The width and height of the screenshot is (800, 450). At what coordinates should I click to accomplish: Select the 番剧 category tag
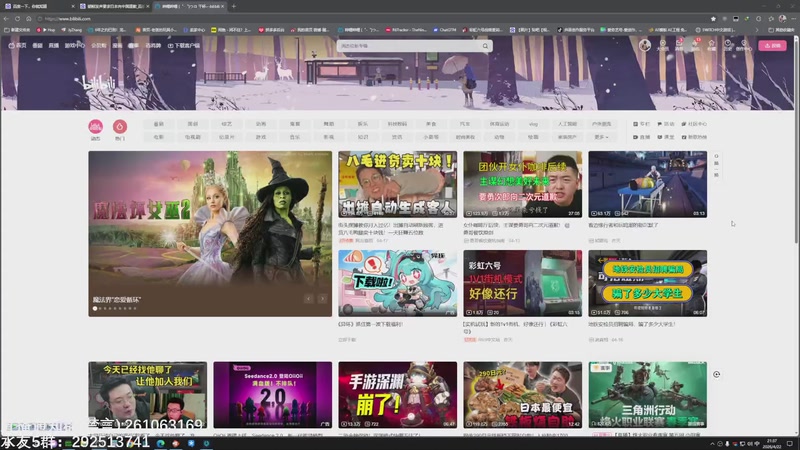click(x=159, y=124)
